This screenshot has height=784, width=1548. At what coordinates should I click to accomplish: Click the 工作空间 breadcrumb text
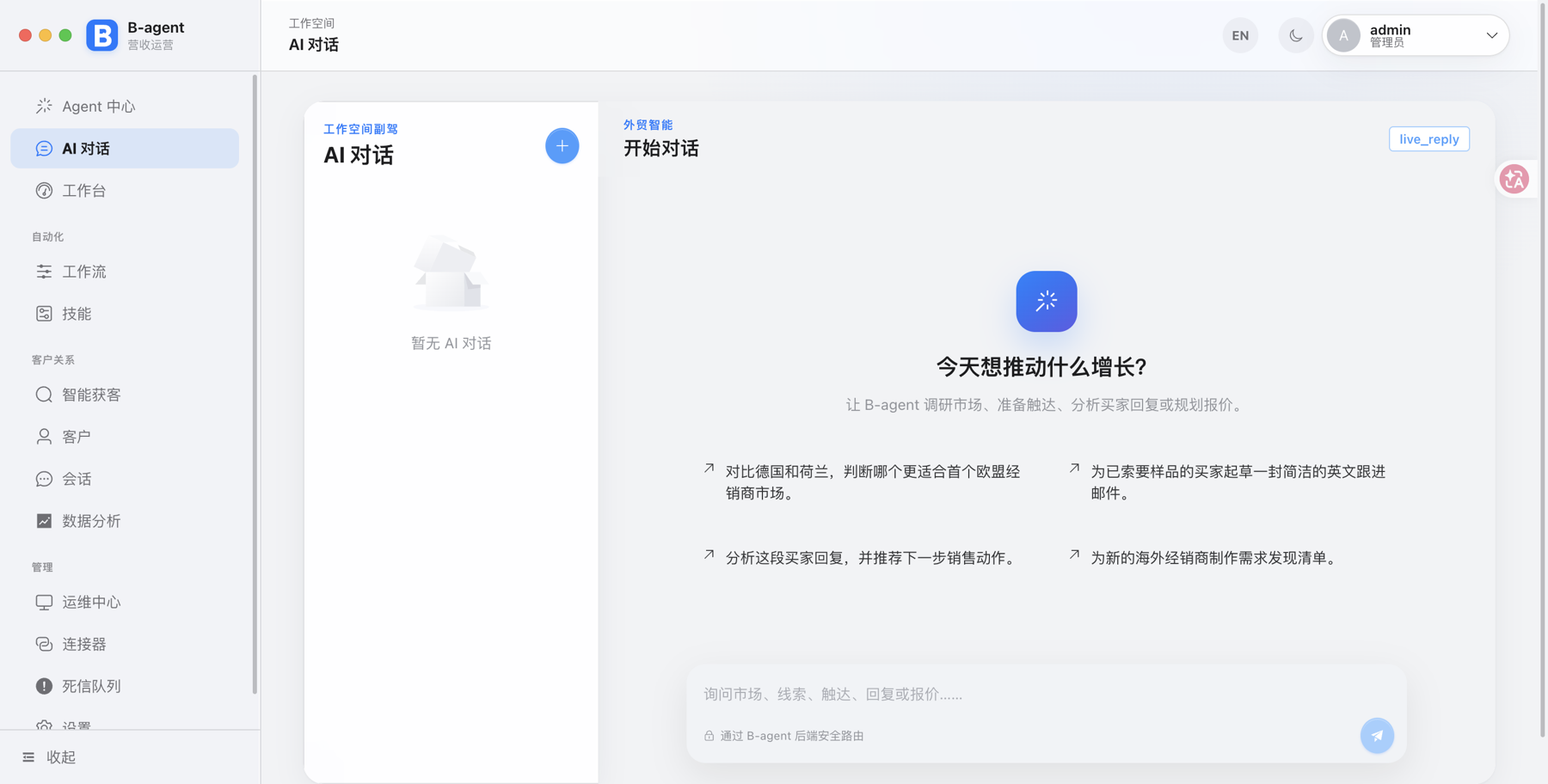pos(311,23)
